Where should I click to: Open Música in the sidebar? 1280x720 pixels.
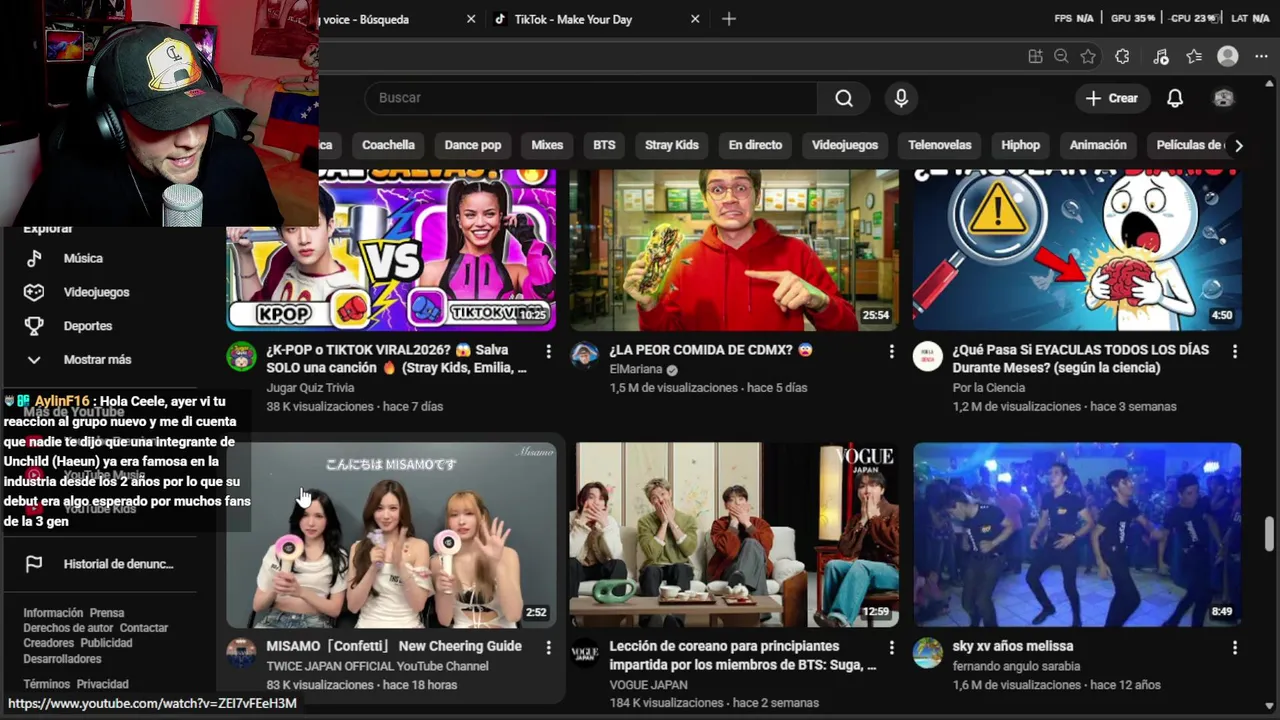[83, 258]
